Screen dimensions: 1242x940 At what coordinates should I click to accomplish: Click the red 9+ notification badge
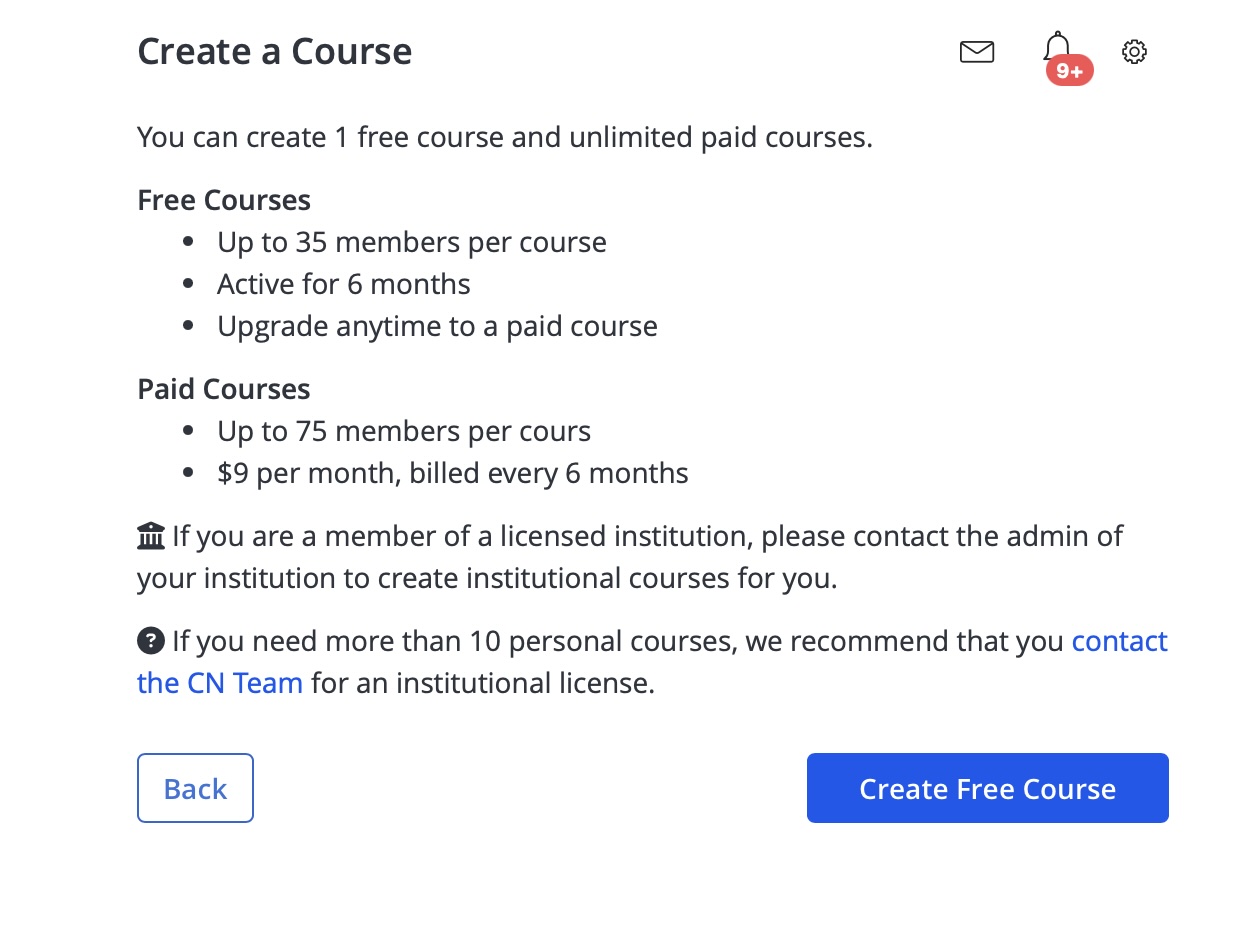point(1070,71)
